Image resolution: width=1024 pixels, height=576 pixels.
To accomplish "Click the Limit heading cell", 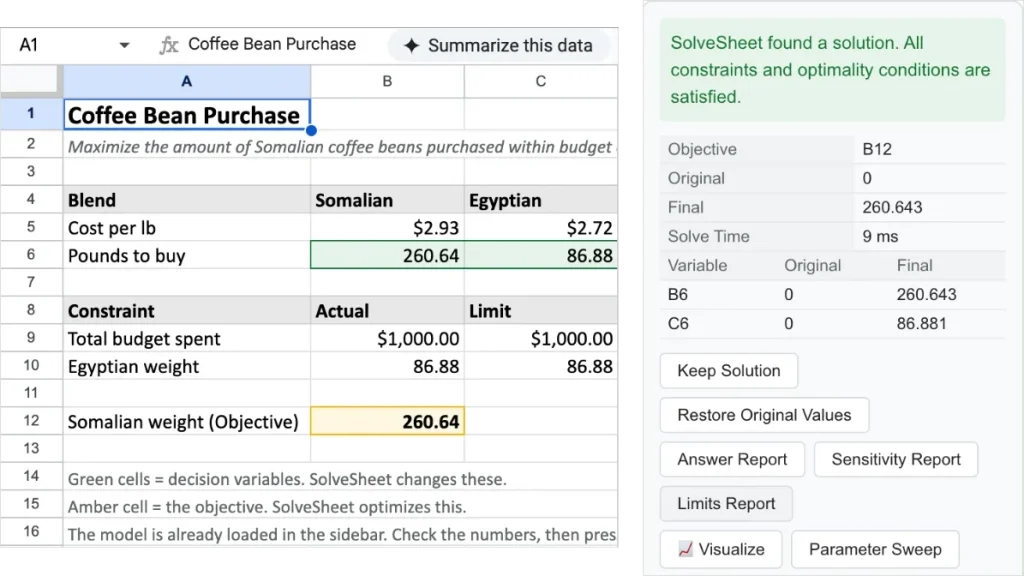I will [x=541, y=311].
